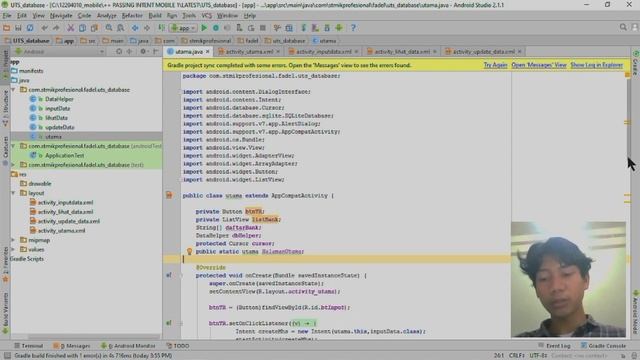The image size is (640, 360).
Task: Collapse the androidTest package node
Action: 13,146
